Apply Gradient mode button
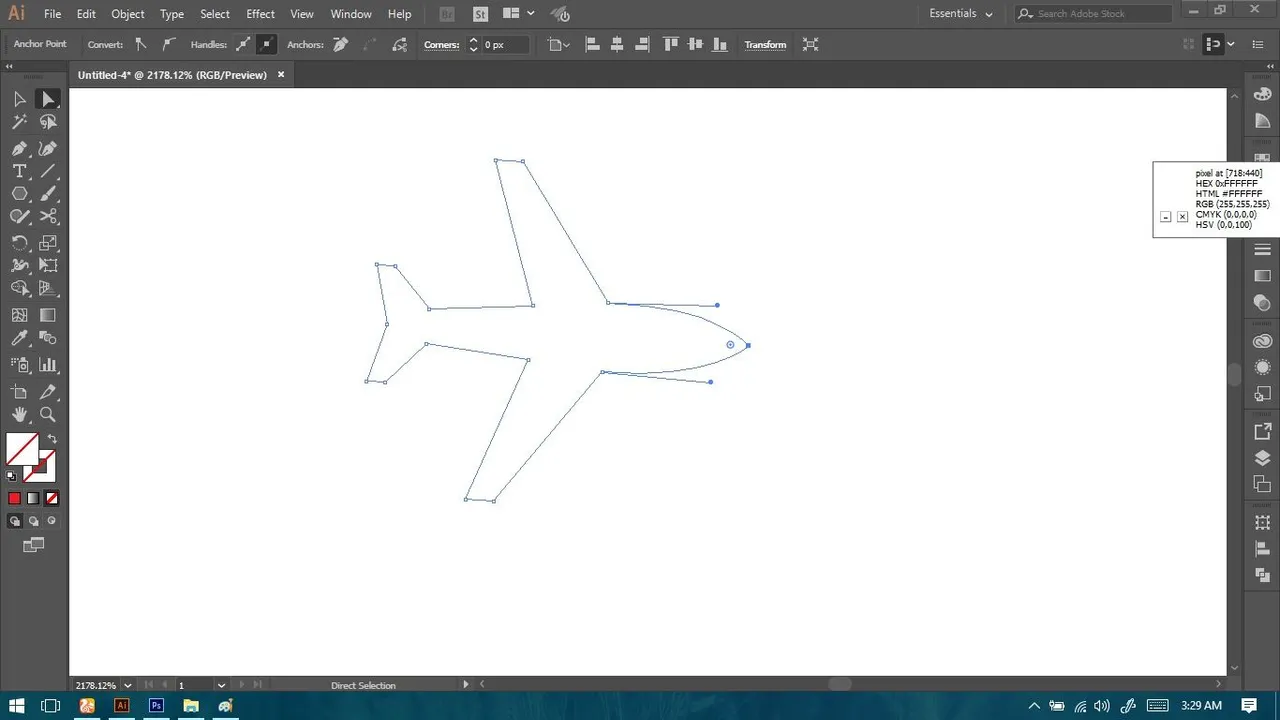Viewport: 1280px width, 720px height. 33,498
